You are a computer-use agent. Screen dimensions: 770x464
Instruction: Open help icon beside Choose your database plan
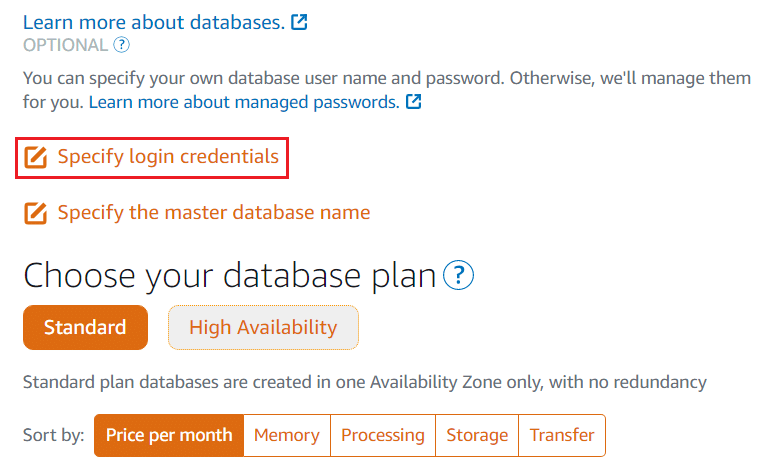tap(458, 275)
